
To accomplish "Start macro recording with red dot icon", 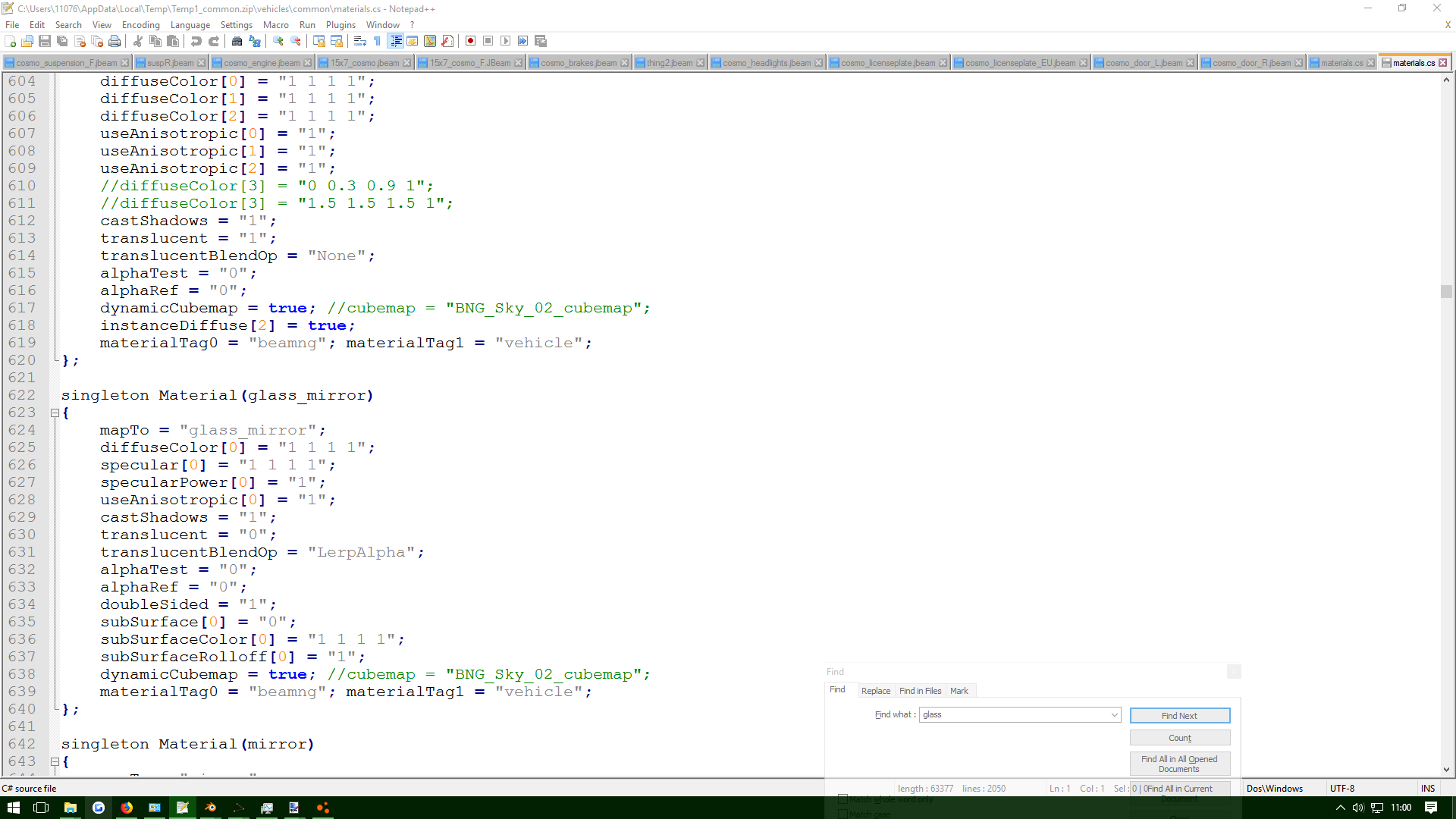I will (x=470, y=41).
